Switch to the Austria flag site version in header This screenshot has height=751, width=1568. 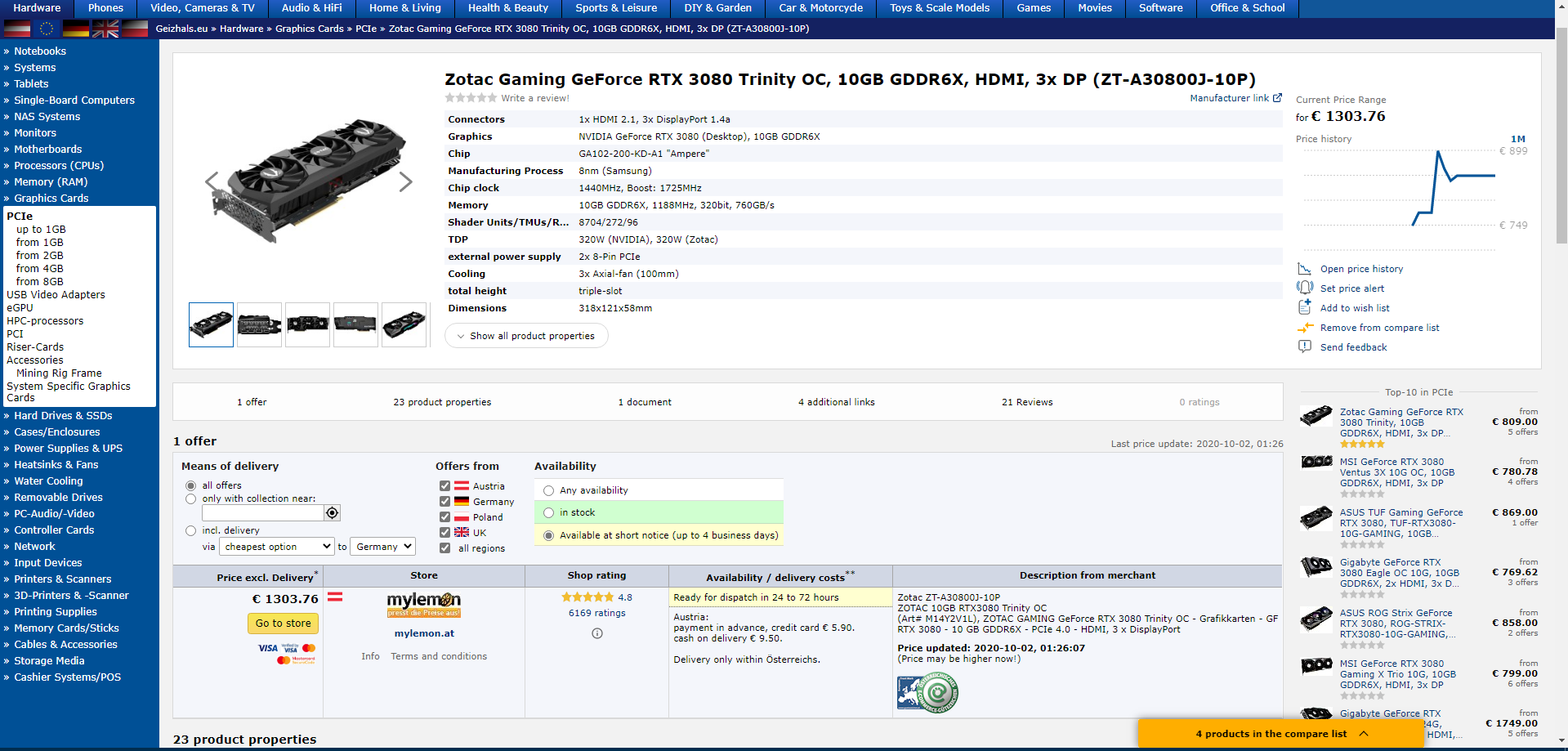point(17,29)
